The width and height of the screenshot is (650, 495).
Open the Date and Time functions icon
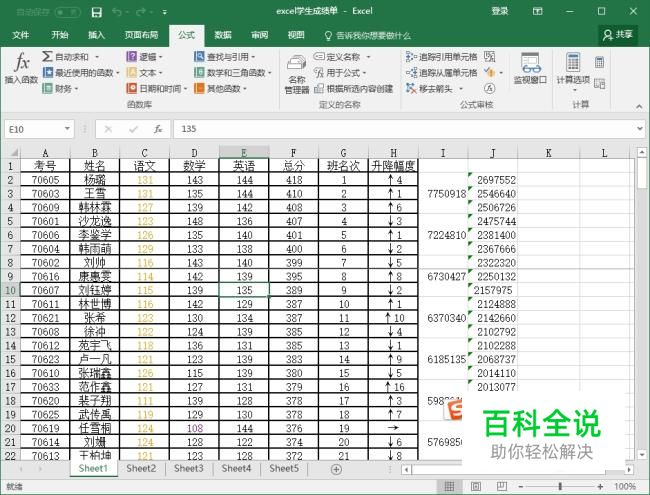click(x=131, y=88)
